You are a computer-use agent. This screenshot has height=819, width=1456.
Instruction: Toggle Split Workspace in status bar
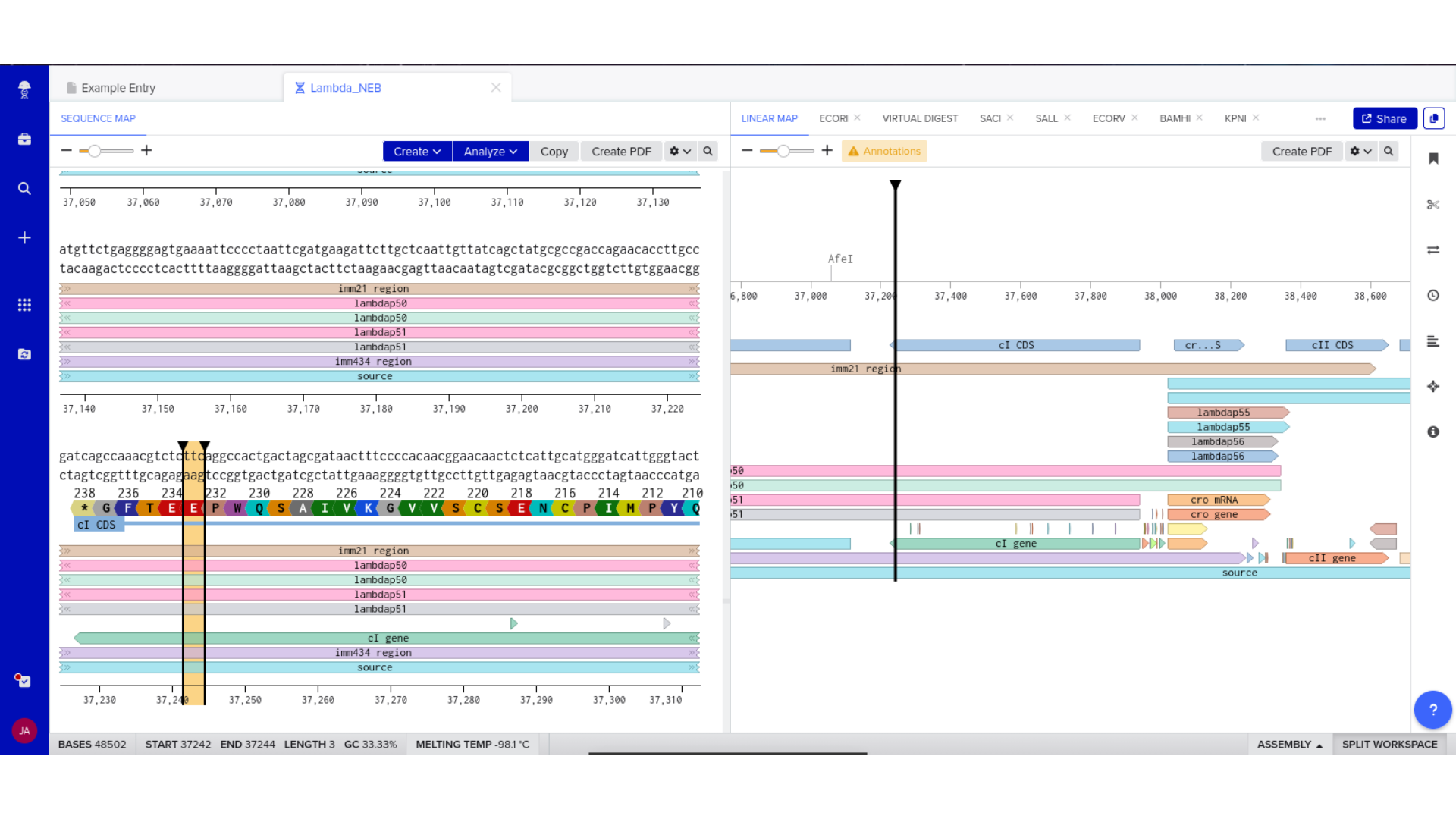[x=1389, y=744]
